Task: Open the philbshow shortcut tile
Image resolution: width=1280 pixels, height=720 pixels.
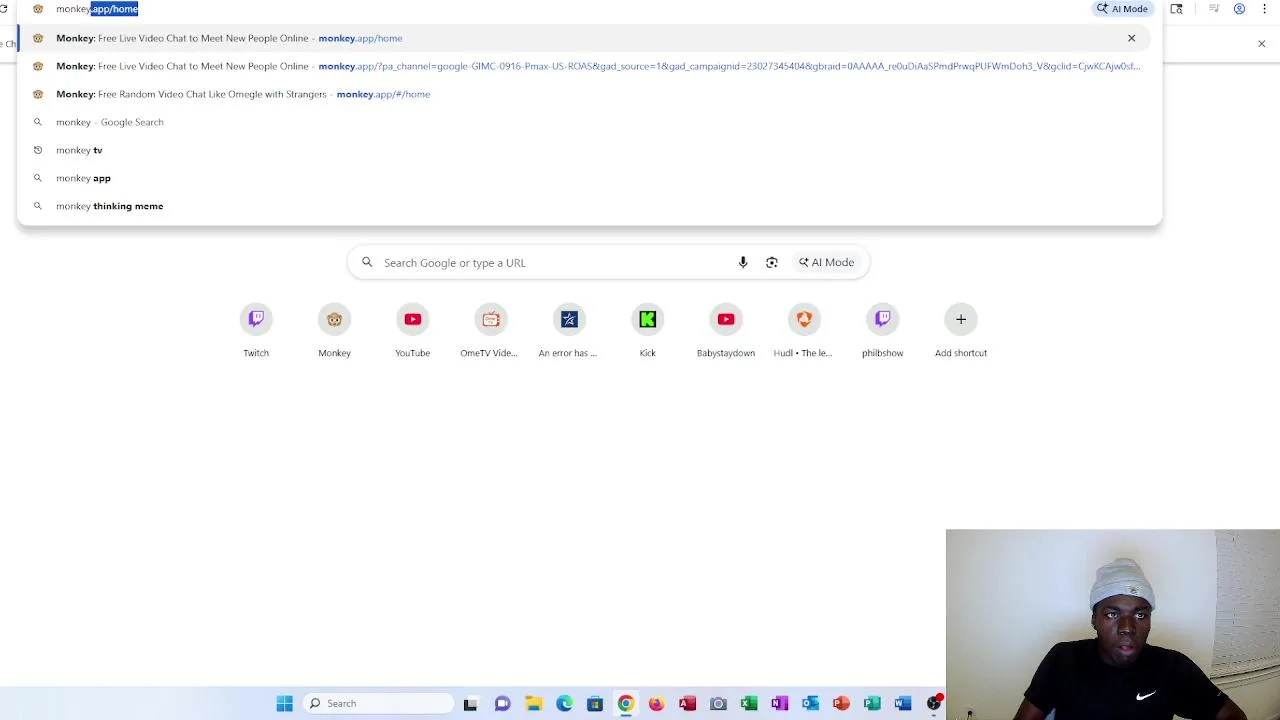Action: (x=882, y=331)
